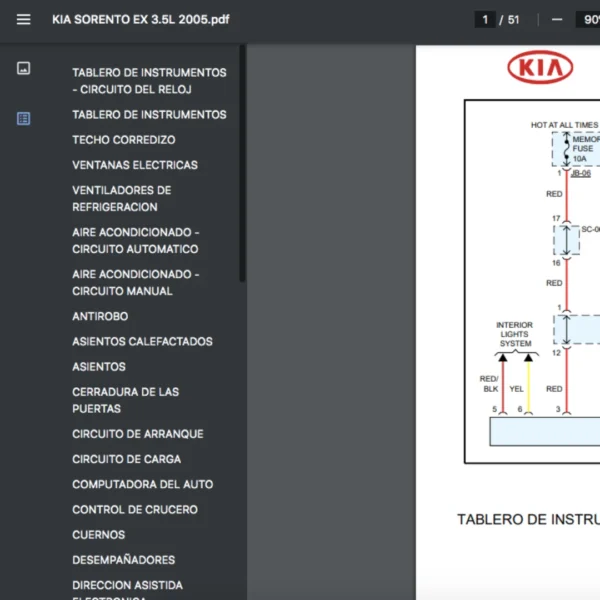Navigate to ANTIROBO bookmark
Screen dimensions: 600x600
[x=100, y=316]
